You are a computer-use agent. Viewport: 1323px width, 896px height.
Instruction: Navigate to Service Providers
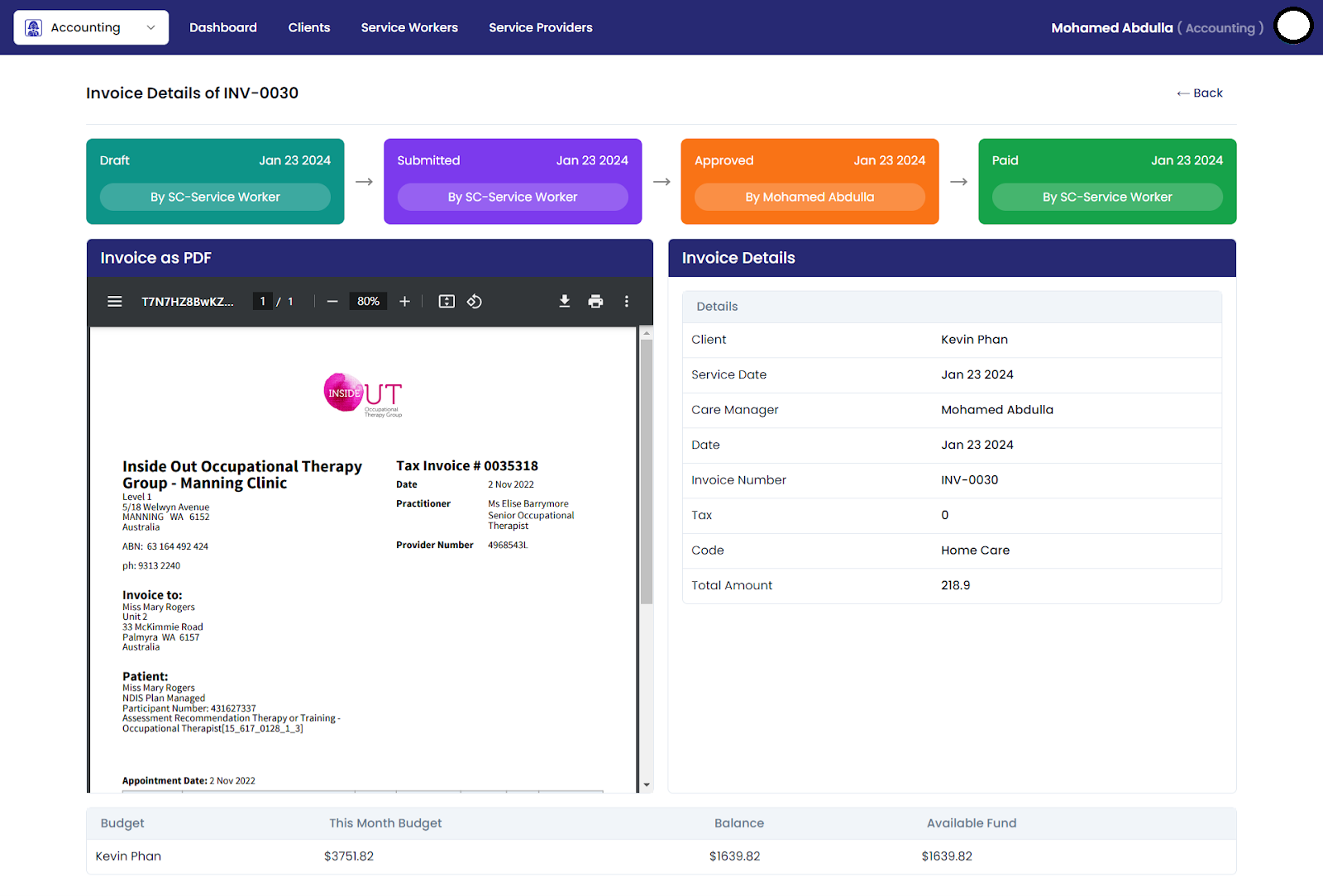(x=541, y=27)
